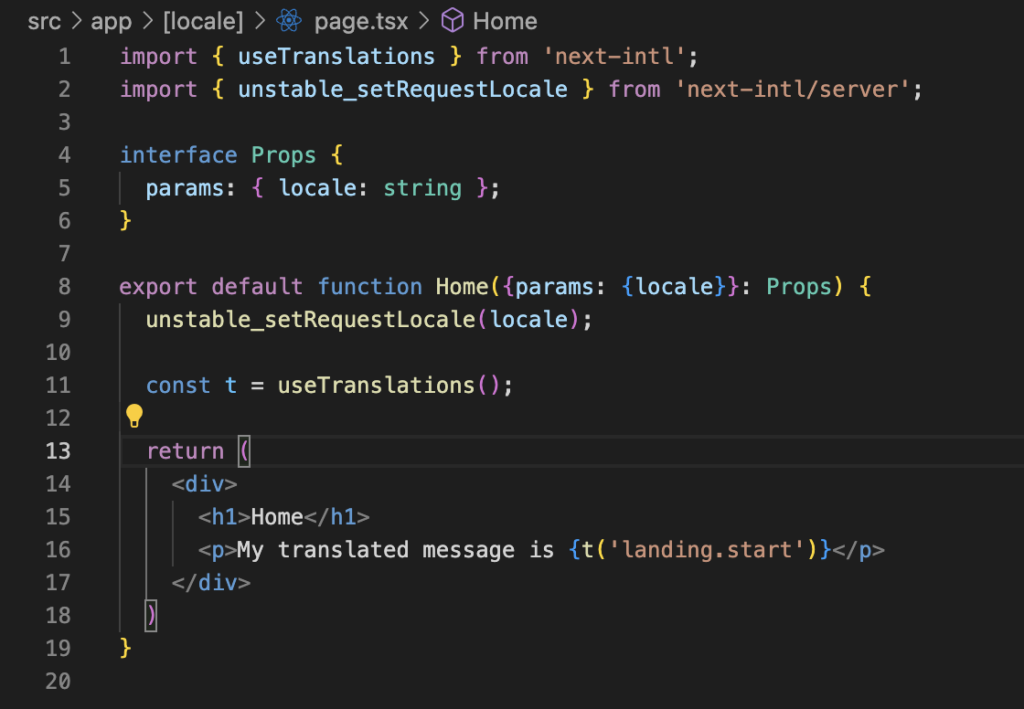This screenshot has width=1024, height=709.
Task: Click the 'landing.start' string on line 16
Action: [706, 550]
